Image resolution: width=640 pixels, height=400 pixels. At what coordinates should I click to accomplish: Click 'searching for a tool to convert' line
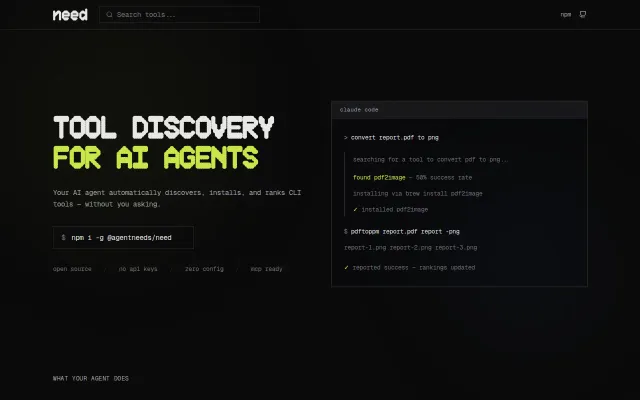tap(431, 160)
